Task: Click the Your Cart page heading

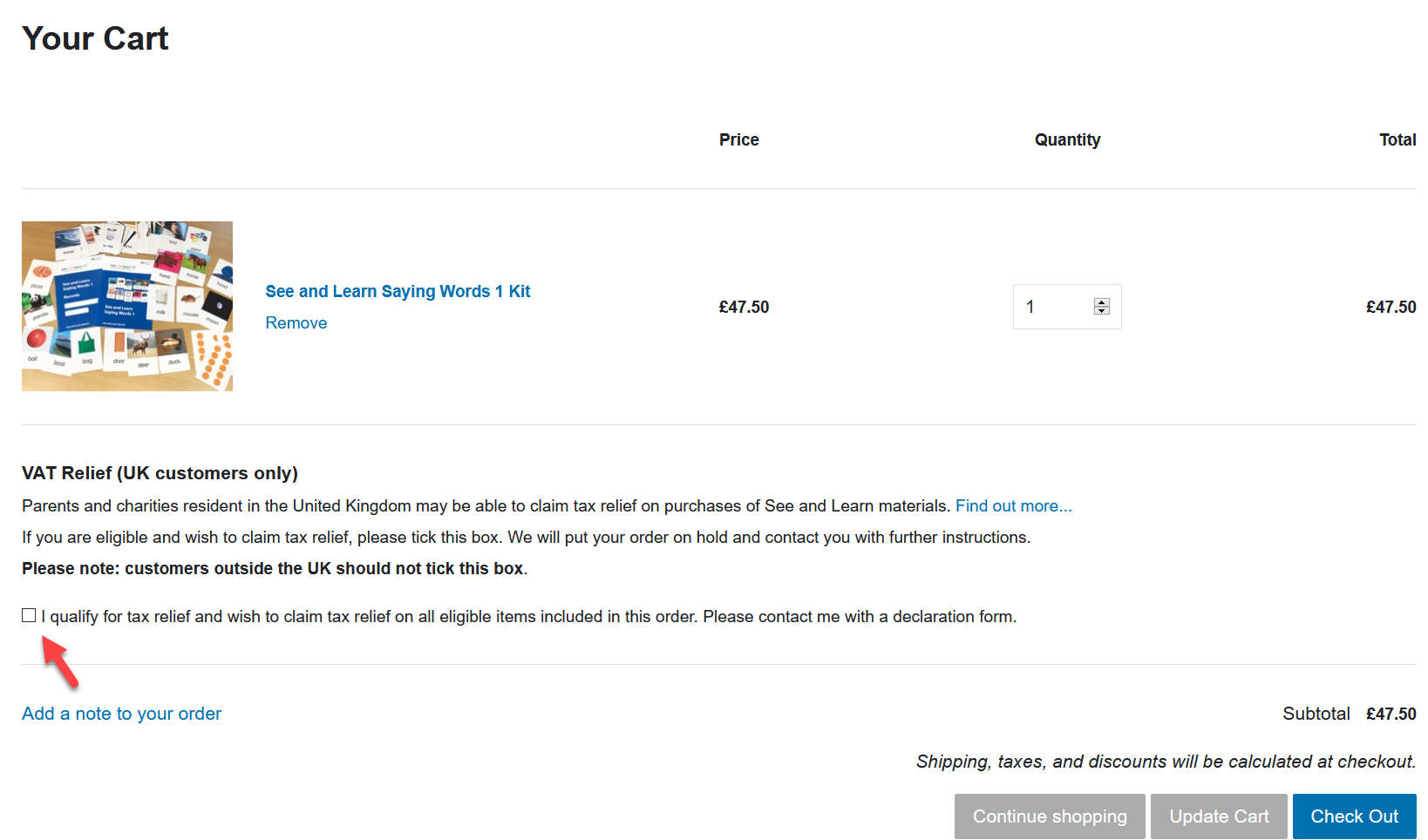Action: (x=95, y=38)
